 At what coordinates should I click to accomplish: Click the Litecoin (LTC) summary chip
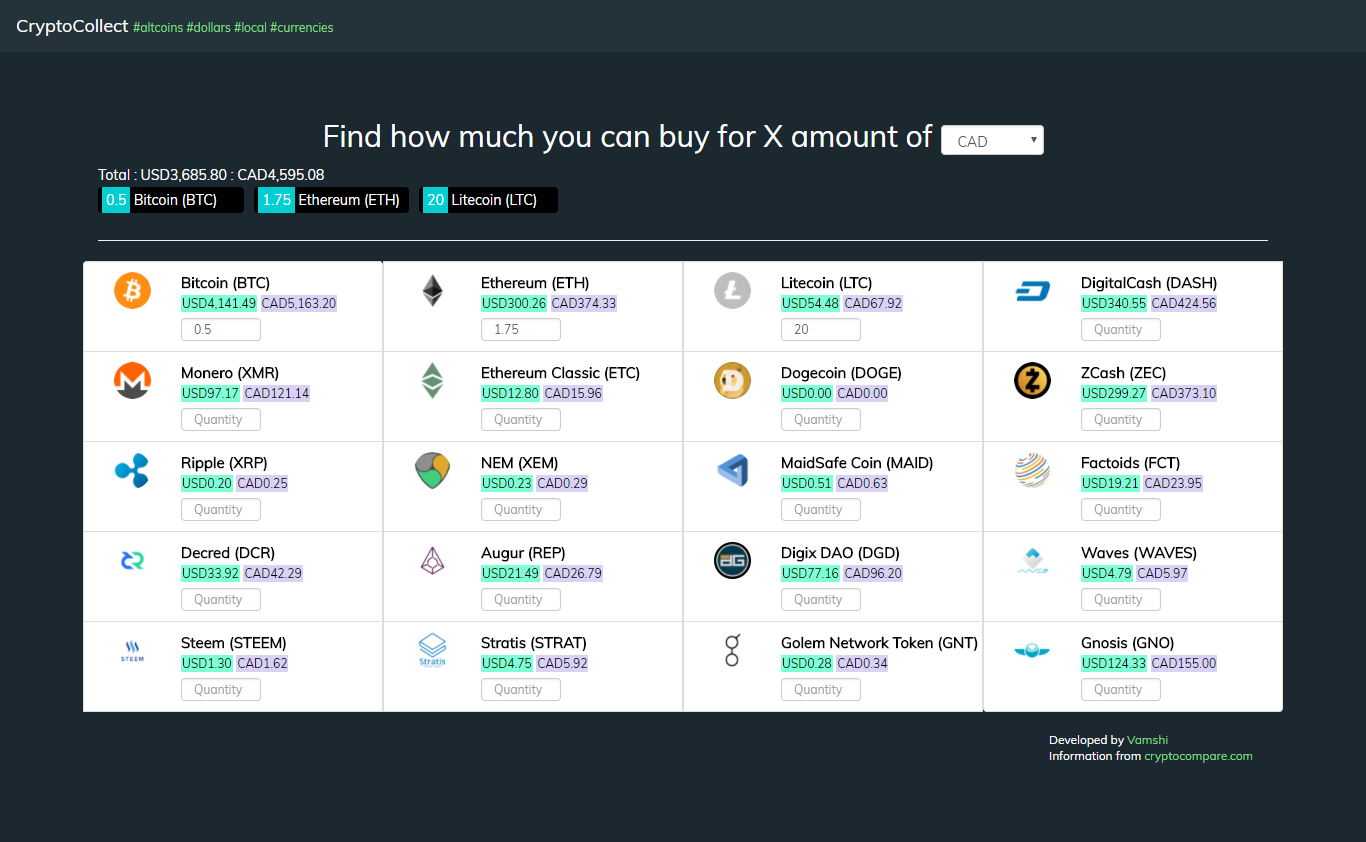pos(488,200)
